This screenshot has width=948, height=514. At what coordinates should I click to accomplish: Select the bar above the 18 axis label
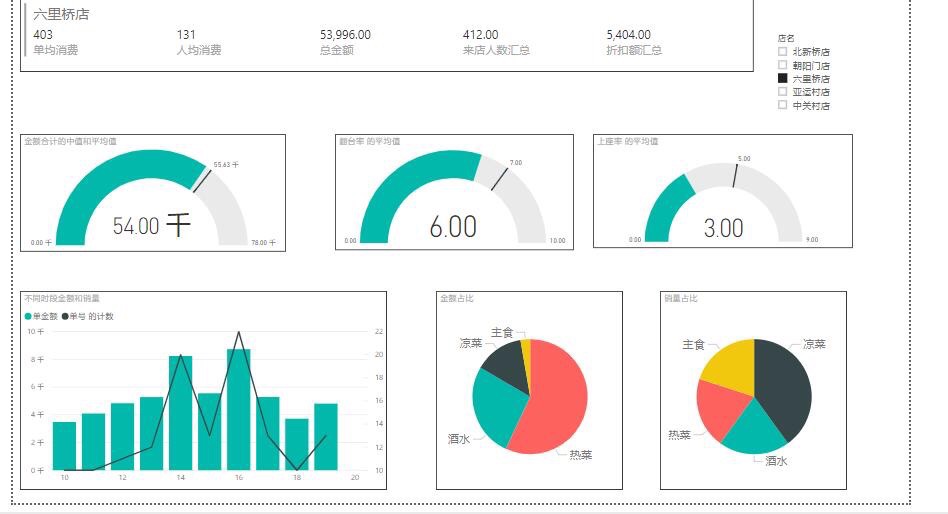point(297,444)
